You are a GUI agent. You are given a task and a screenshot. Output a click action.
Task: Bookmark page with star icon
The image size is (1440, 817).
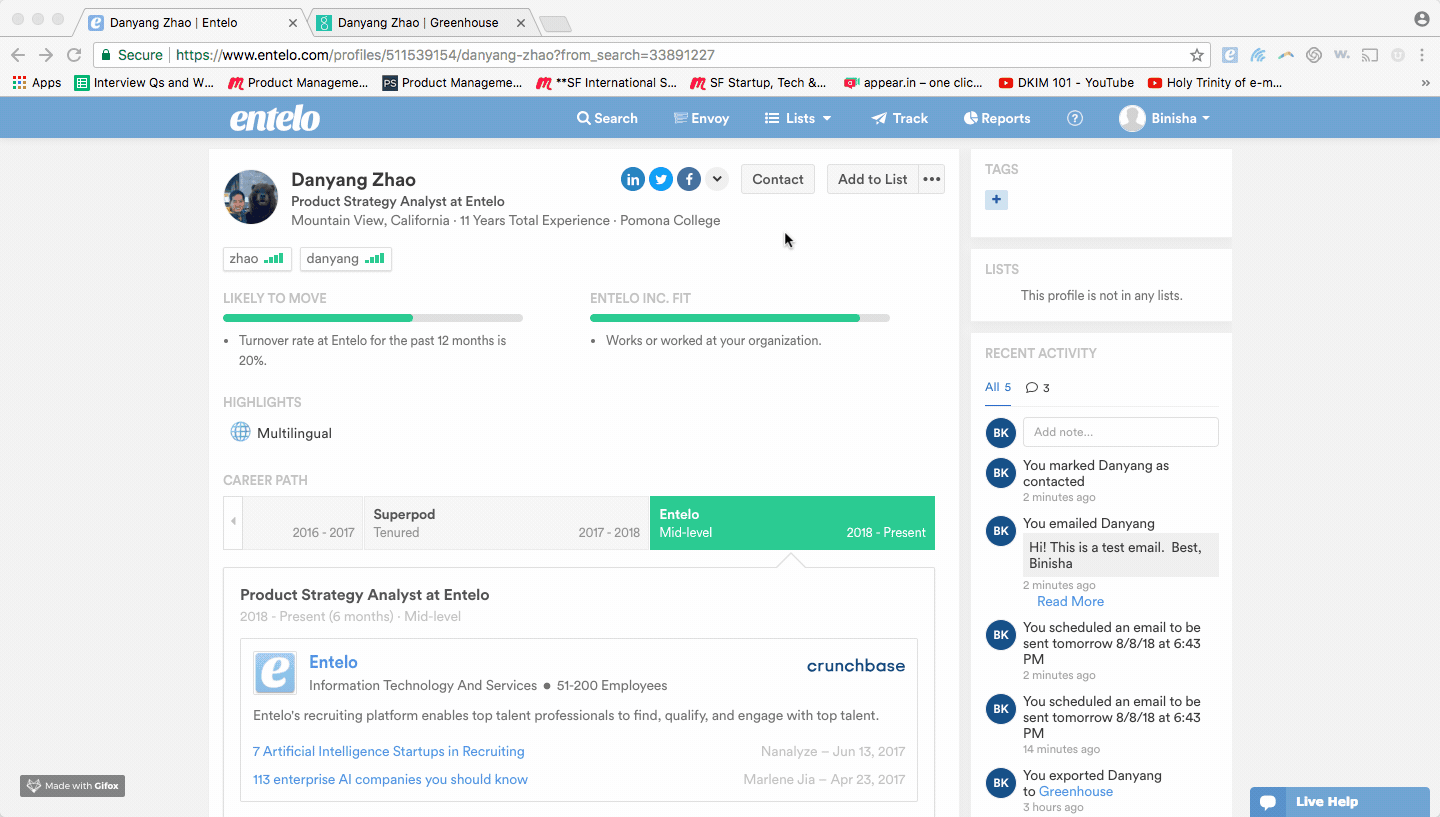[1196, 55]
